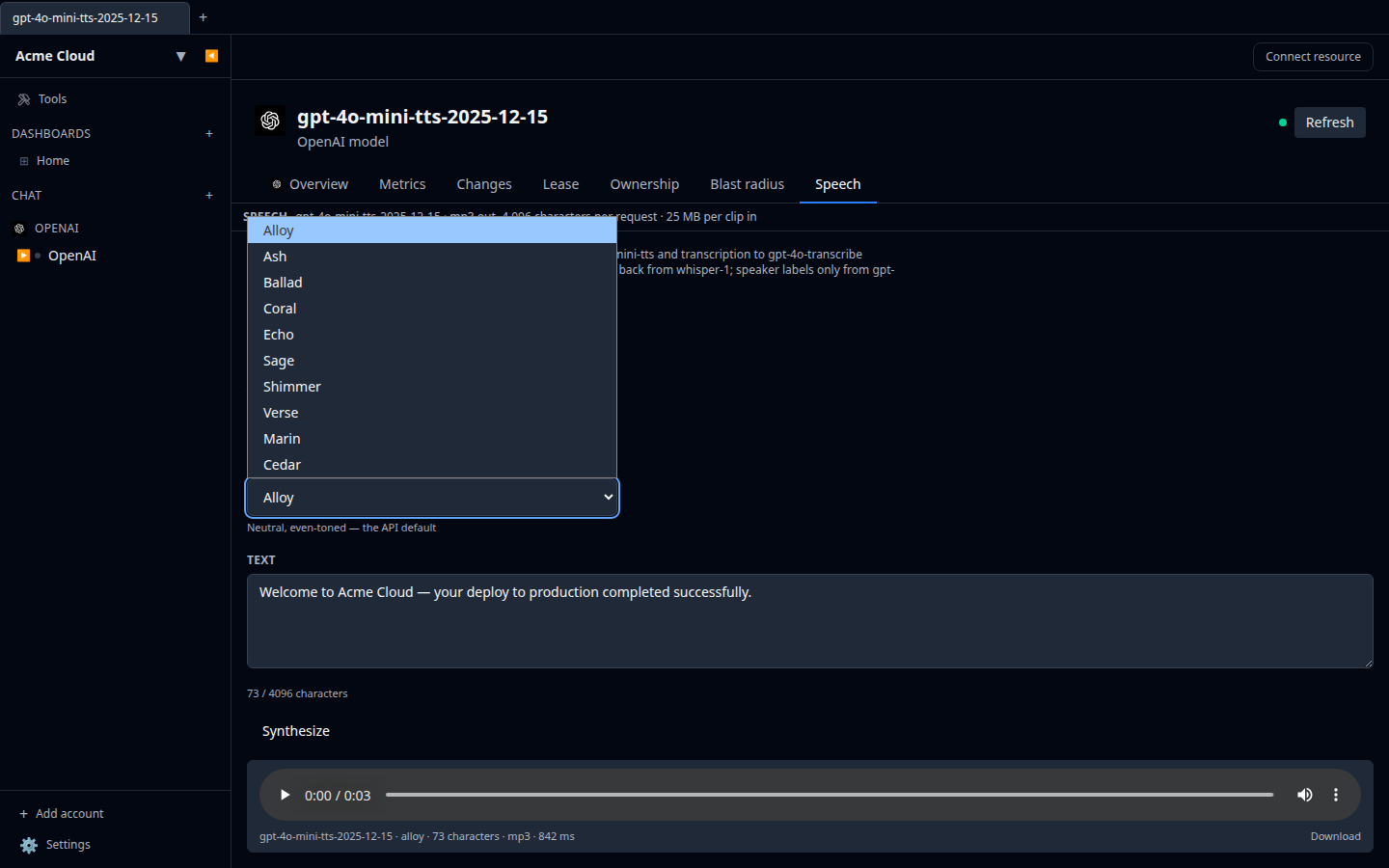Click the 'OpenAI model' subtitle

pos(342,142)
